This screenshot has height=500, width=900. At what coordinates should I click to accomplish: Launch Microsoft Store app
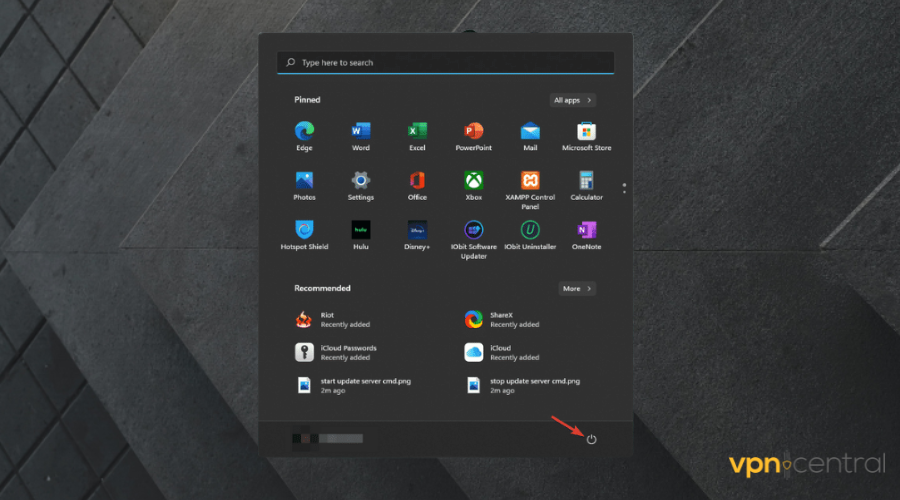click(586, 132)
